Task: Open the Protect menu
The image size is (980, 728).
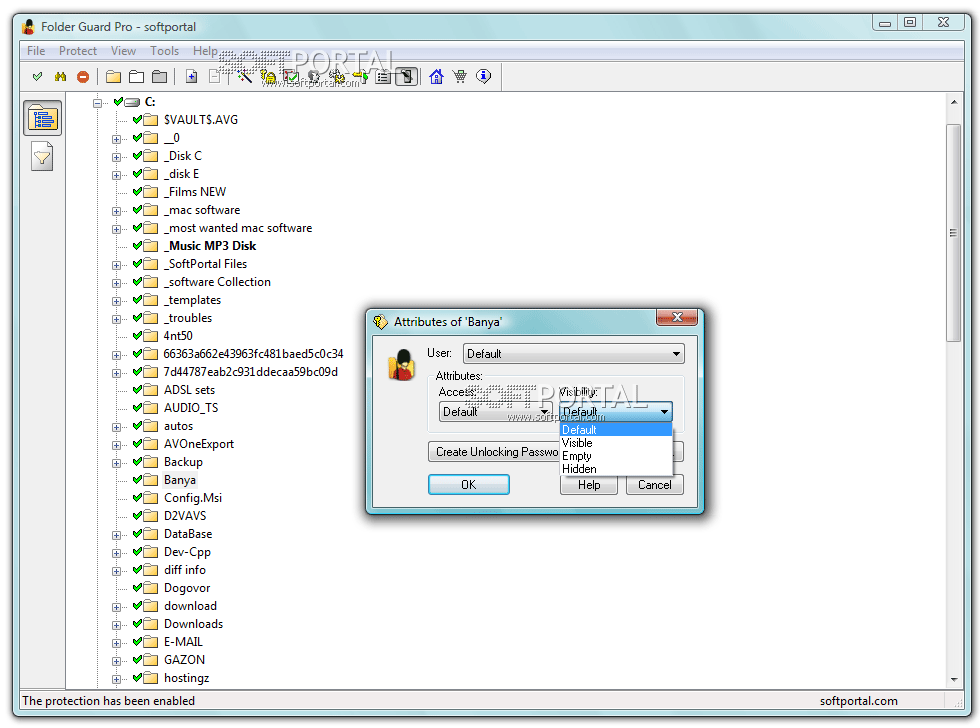Action: pyautogui.click(x=78, y=51)
